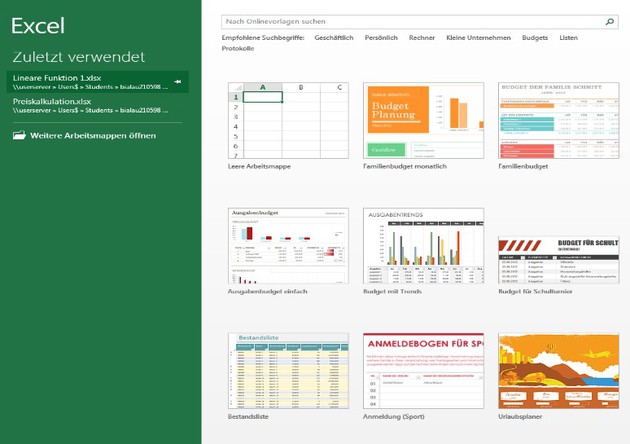Select the suggested search term Protokolle

[x=238, y=49]
